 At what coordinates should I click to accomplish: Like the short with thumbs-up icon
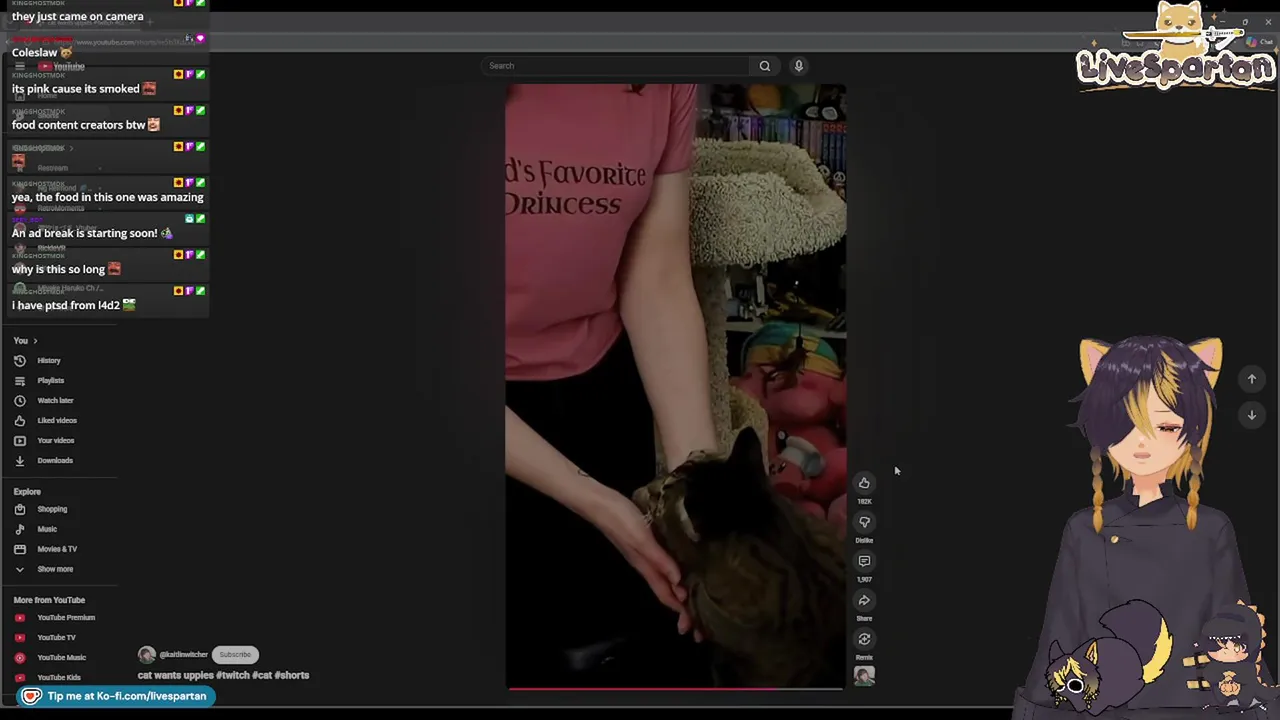coord(864,483)
